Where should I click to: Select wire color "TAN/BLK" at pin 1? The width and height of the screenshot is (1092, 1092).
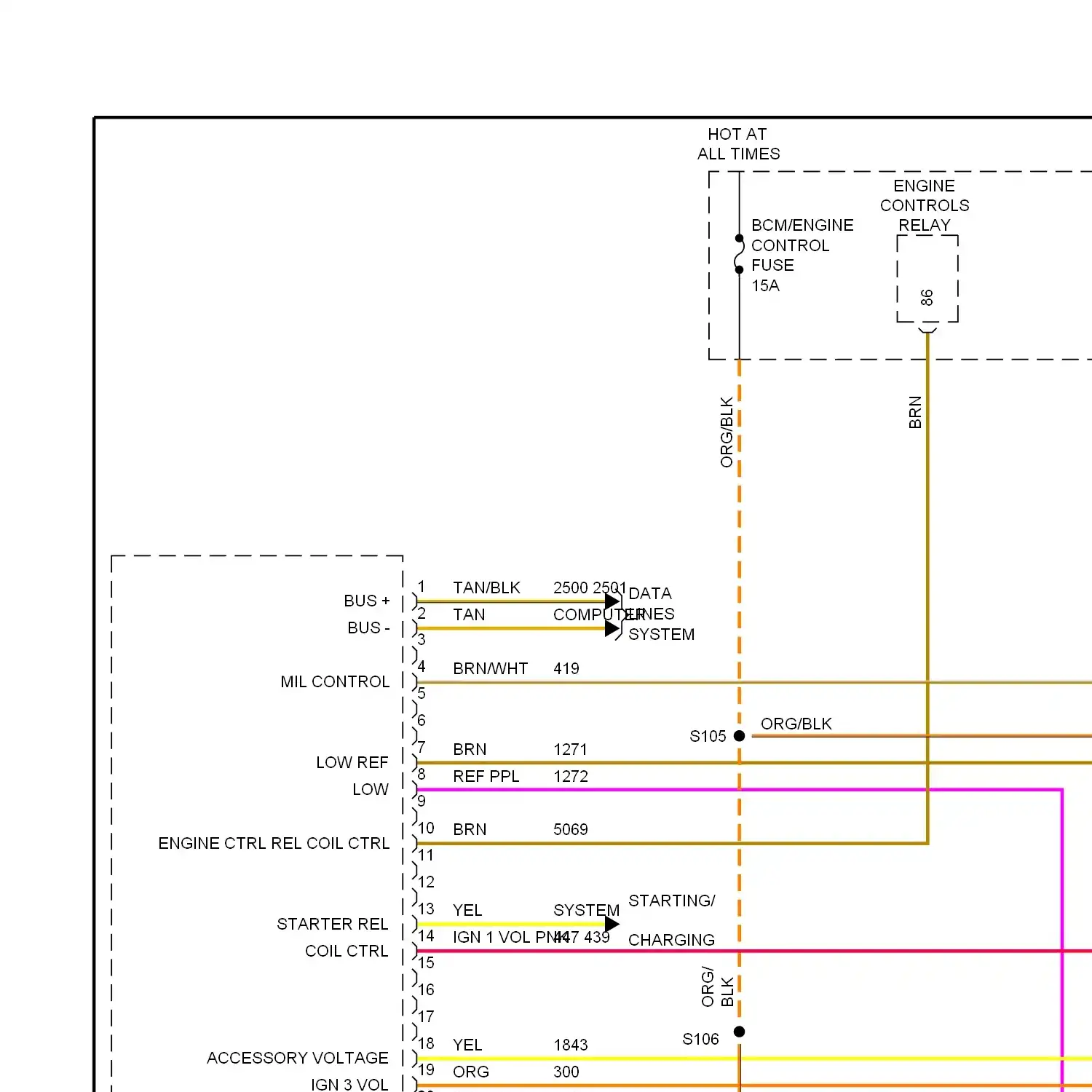(486, 587)
